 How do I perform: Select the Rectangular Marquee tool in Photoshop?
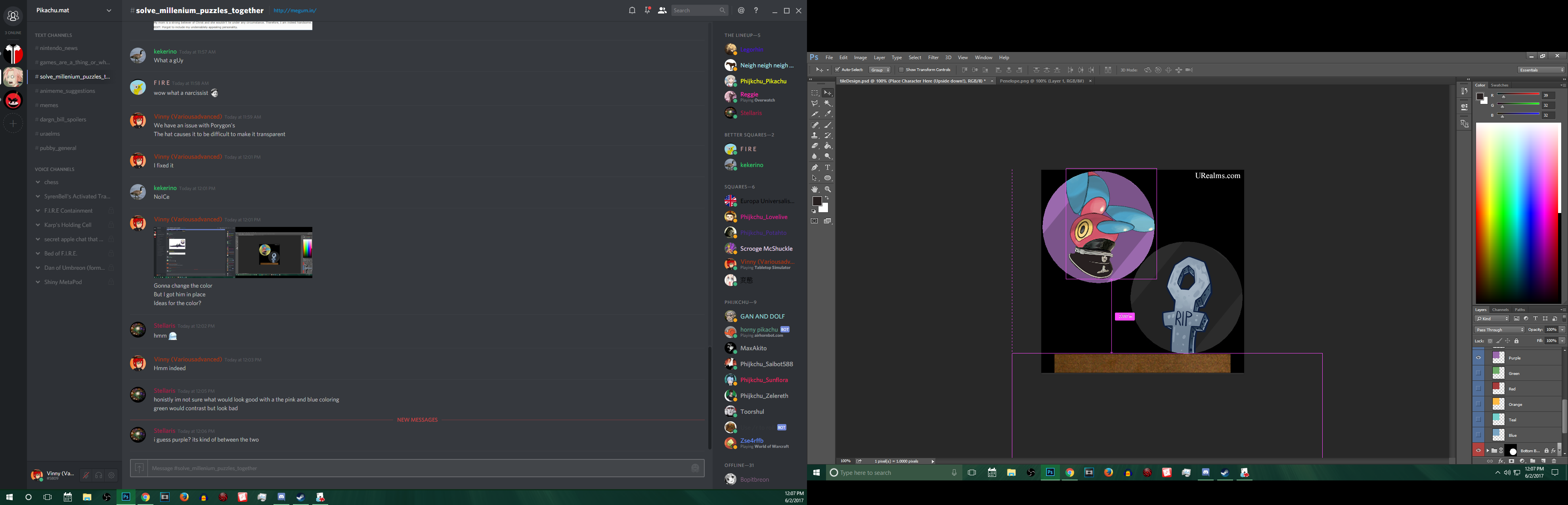point(815,92)
